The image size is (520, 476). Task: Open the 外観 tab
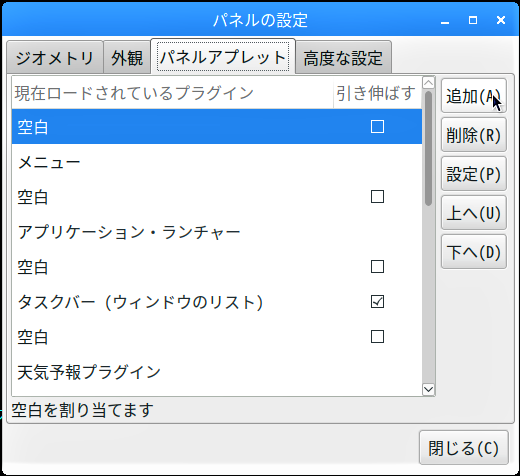[127, 57]
